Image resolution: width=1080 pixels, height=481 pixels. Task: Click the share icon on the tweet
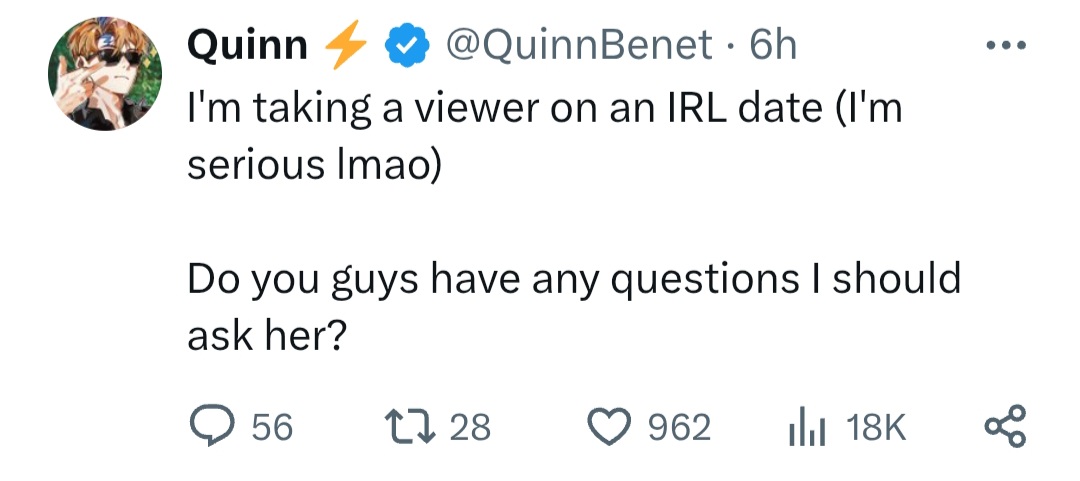(1005, 427)
